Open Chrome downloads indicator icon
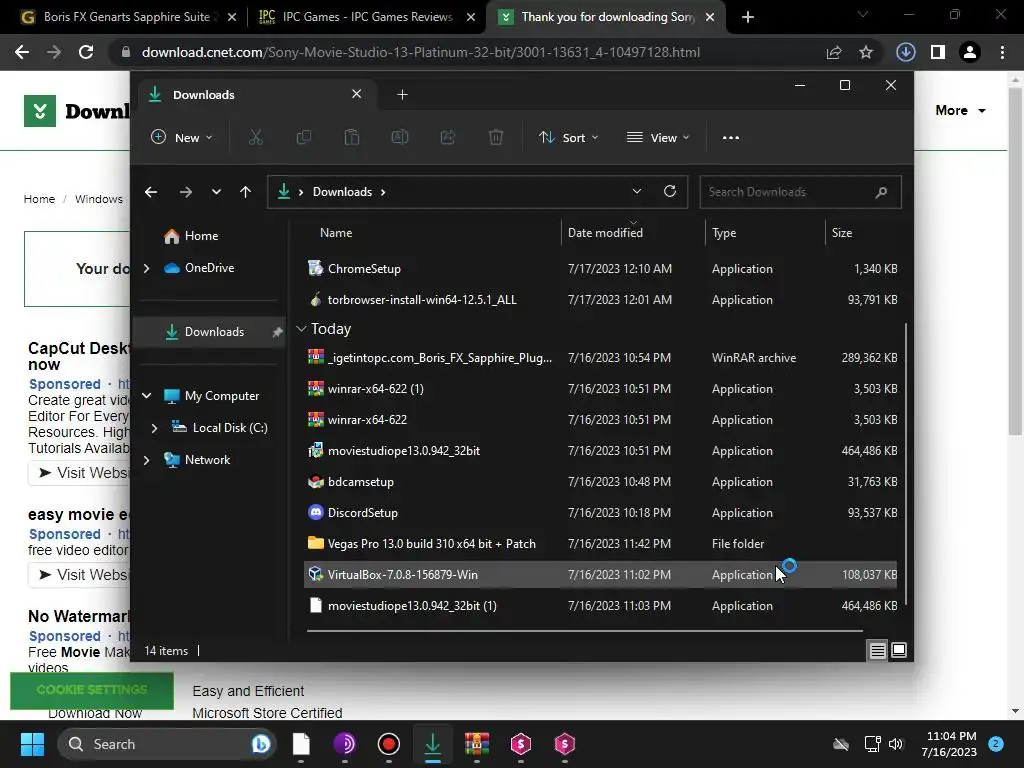 pos(906,52)
